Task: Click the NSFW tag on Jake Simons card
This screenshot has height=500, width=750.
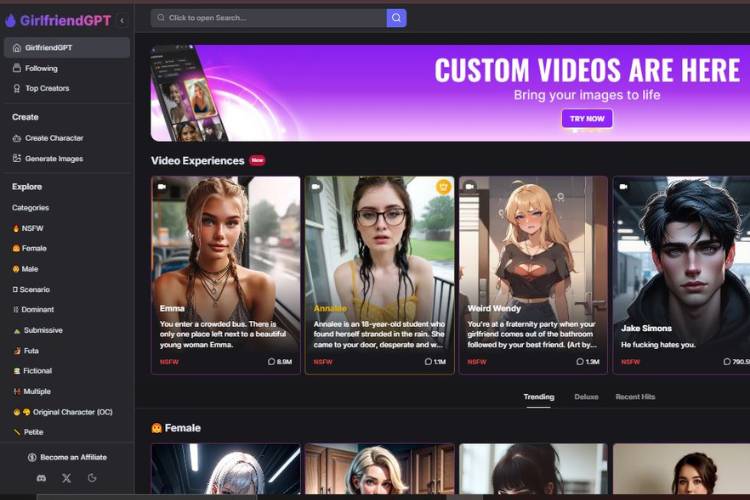Action: point(630,362)
